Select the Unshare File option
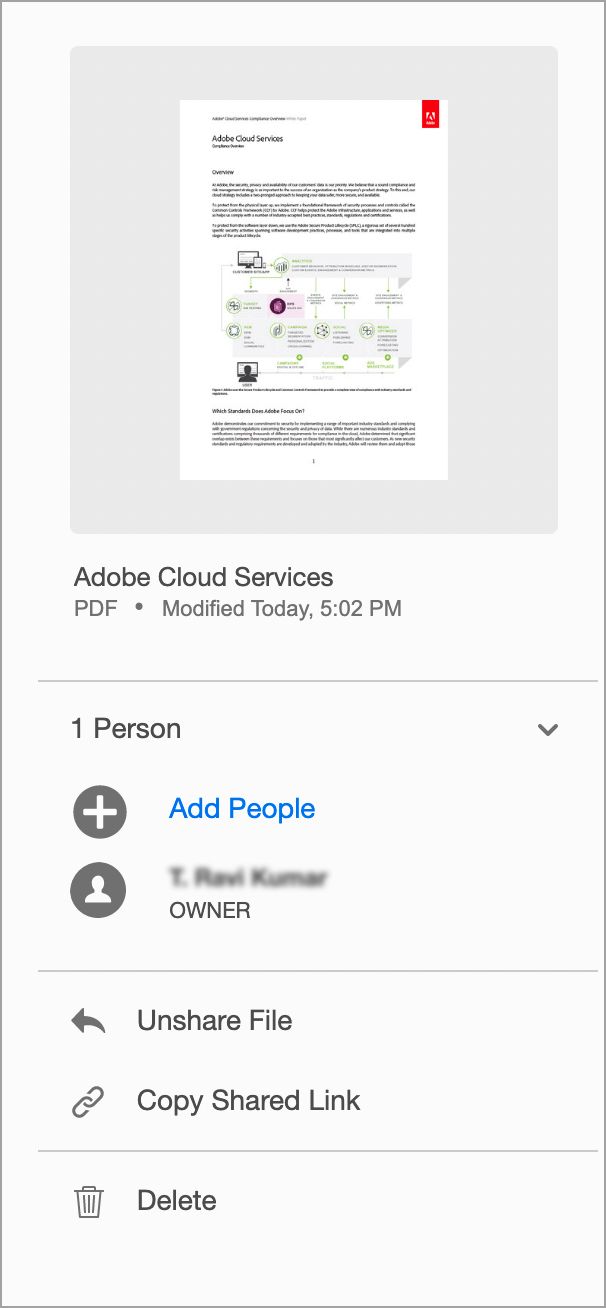 [214, 1021]
